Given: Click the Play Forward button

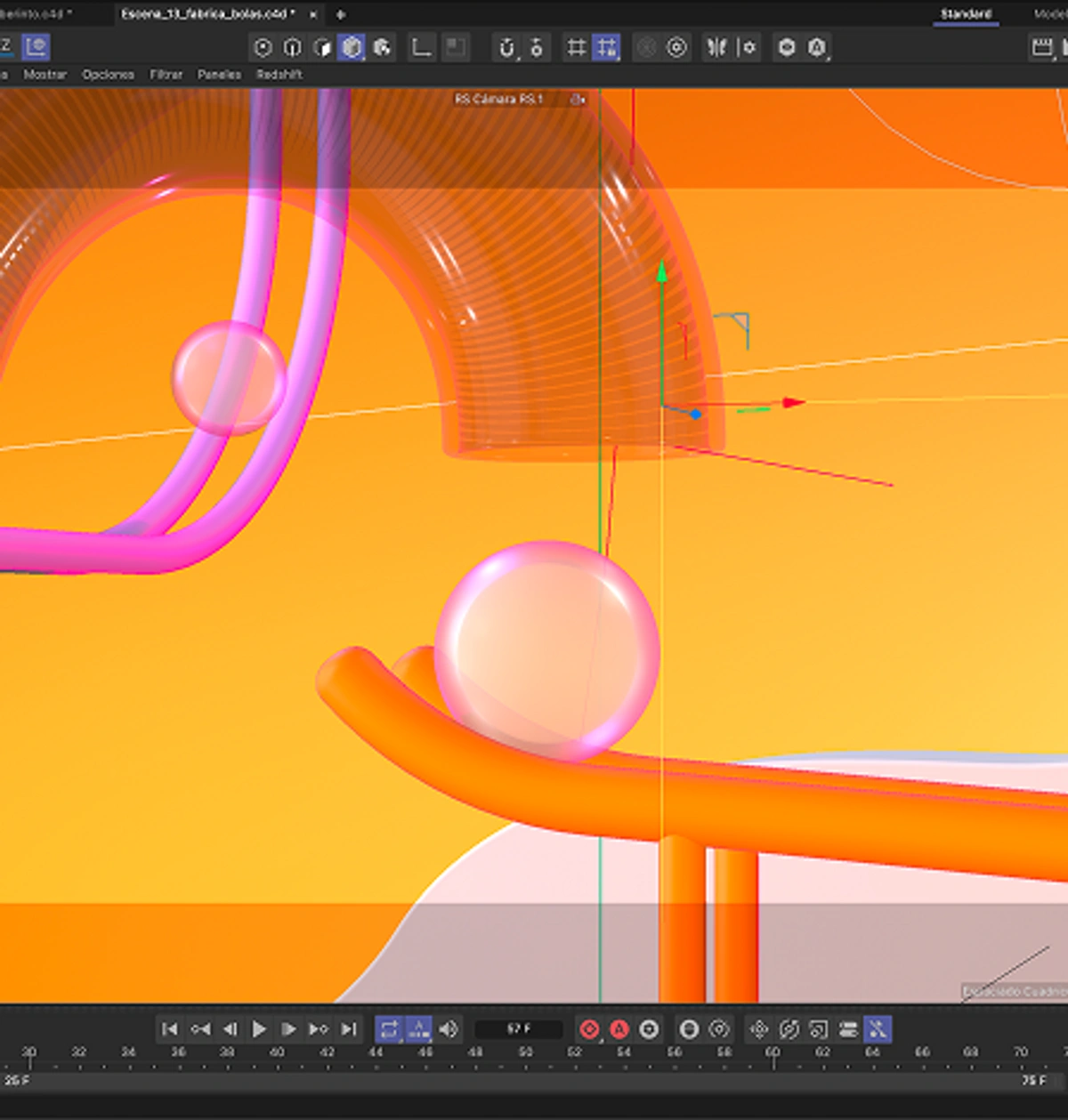Looking at the screenshot, I should pos(259,1029).
